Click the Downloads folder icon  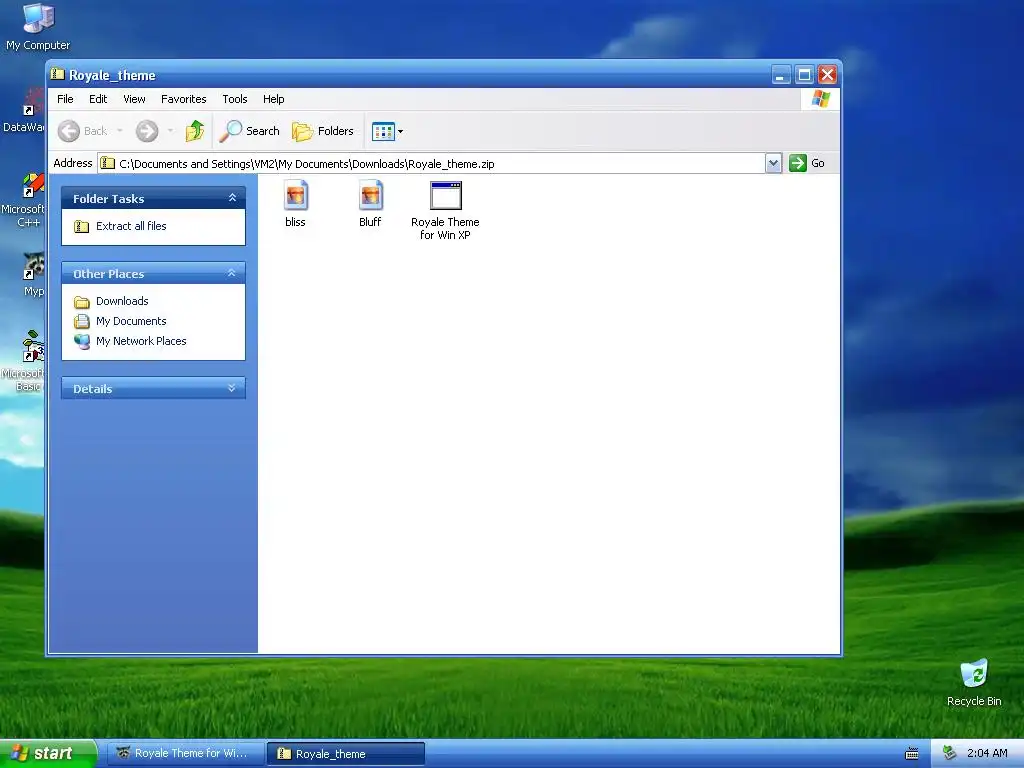[82, 302]
